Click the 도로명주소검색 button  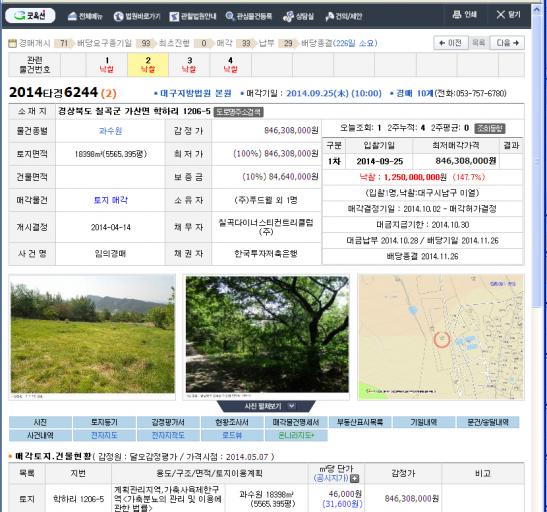238,112
